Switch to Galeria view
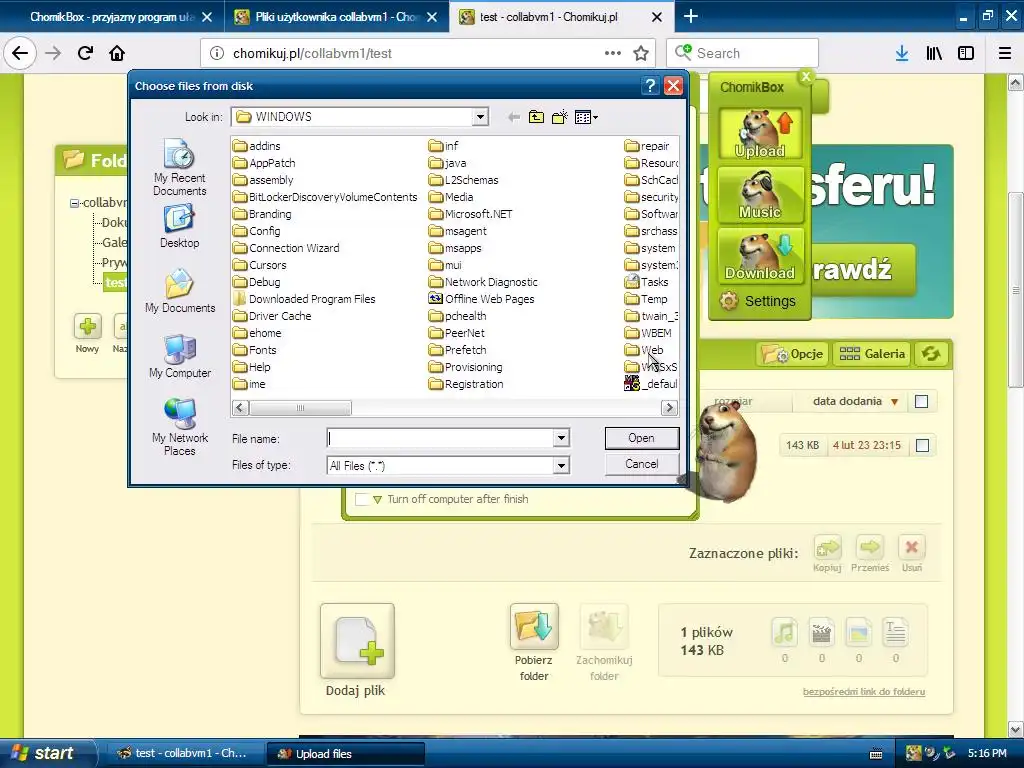This screenshot has width=1024, height=768. (871, 354)
